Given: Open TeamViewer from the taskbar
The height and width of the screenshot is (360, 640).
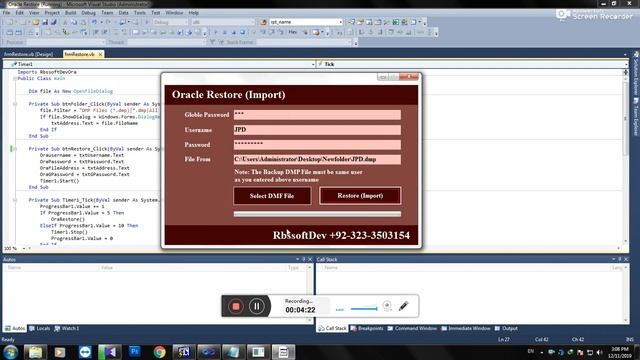Looking at the screenshot, I should click(85, 352).
